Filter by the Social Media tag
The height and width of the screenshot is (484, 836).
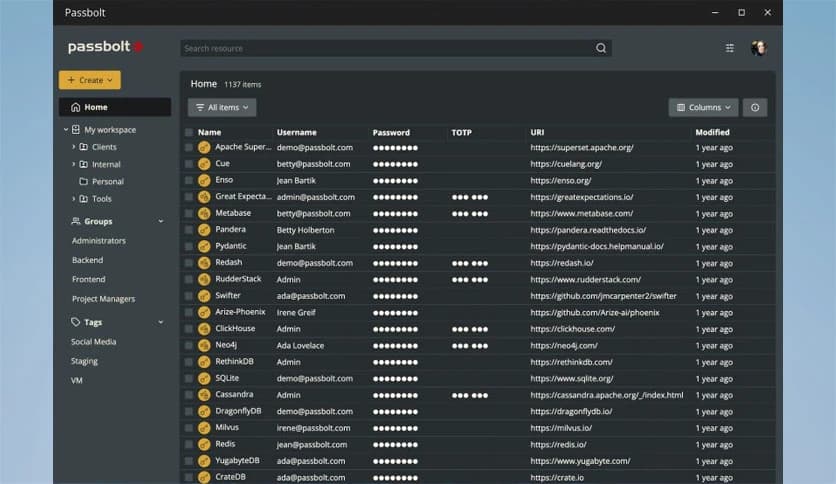(x=93, y=342)
